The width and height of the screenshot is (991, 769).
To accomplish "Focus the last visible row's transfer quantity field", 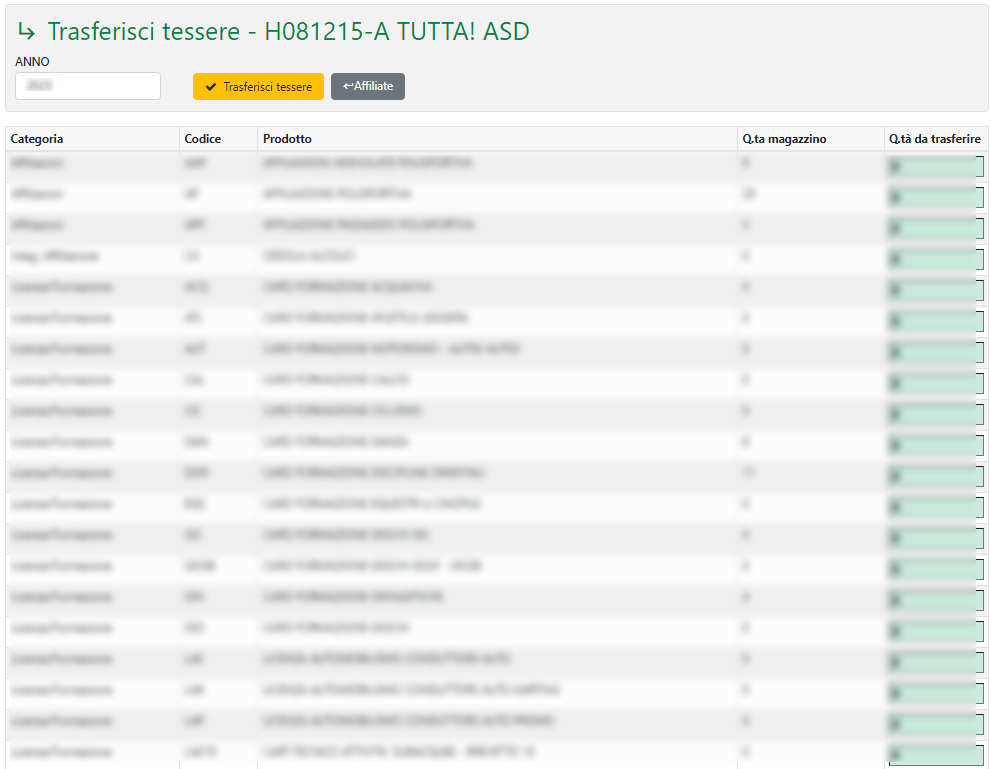I will pyautogui.click(x=935, y=755).
